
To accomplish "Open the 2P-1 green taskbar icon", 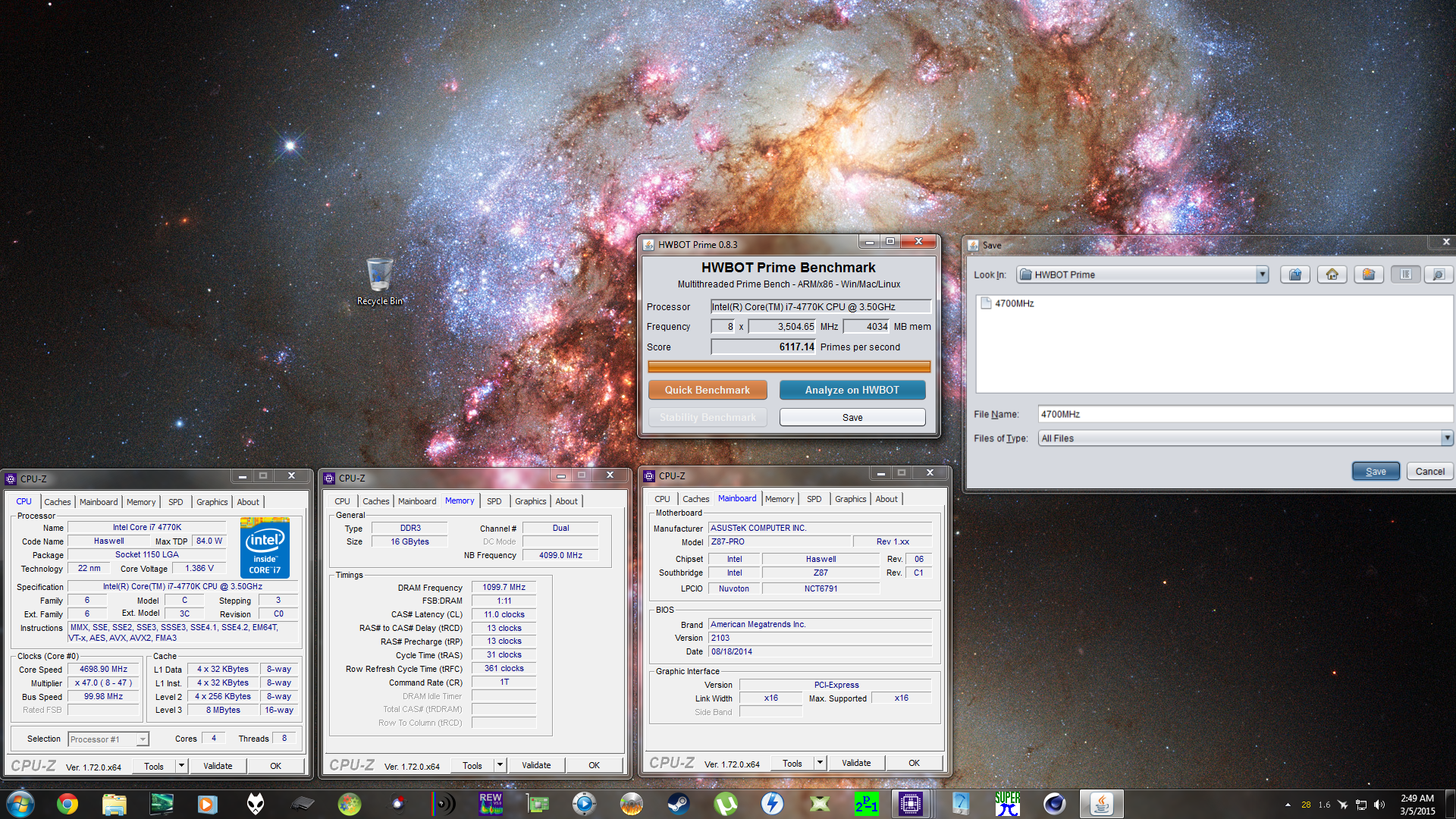I will 867,804.
